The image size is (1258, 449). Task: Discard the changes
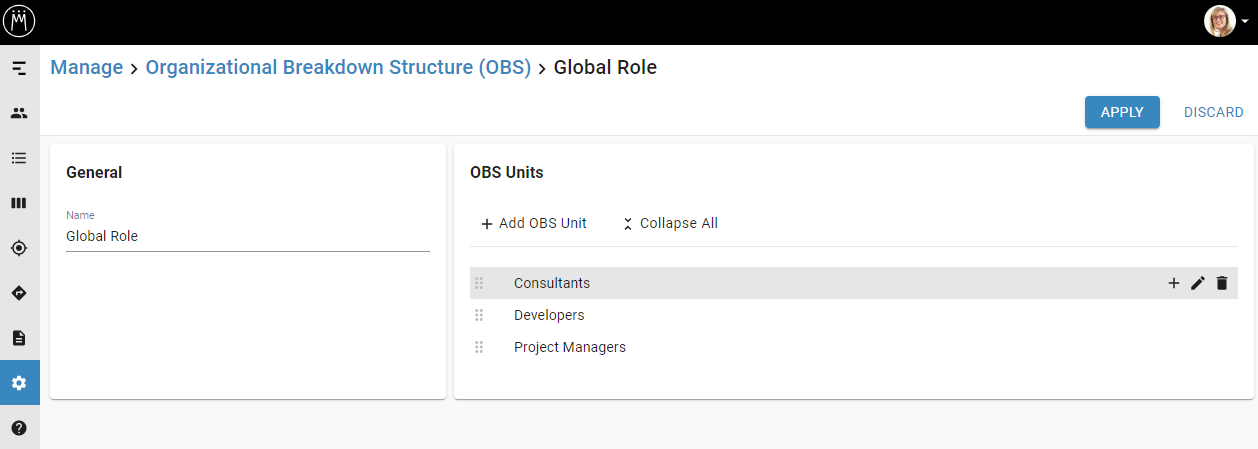[1213, 112]
